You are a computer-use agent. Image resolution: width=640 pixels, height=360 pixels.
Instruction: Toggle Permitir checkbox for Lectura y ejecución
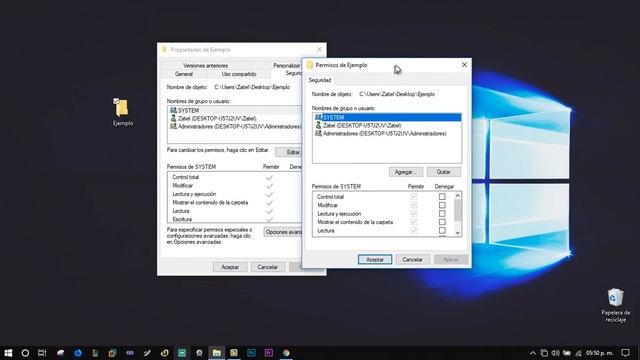click(x=414, y=214)
